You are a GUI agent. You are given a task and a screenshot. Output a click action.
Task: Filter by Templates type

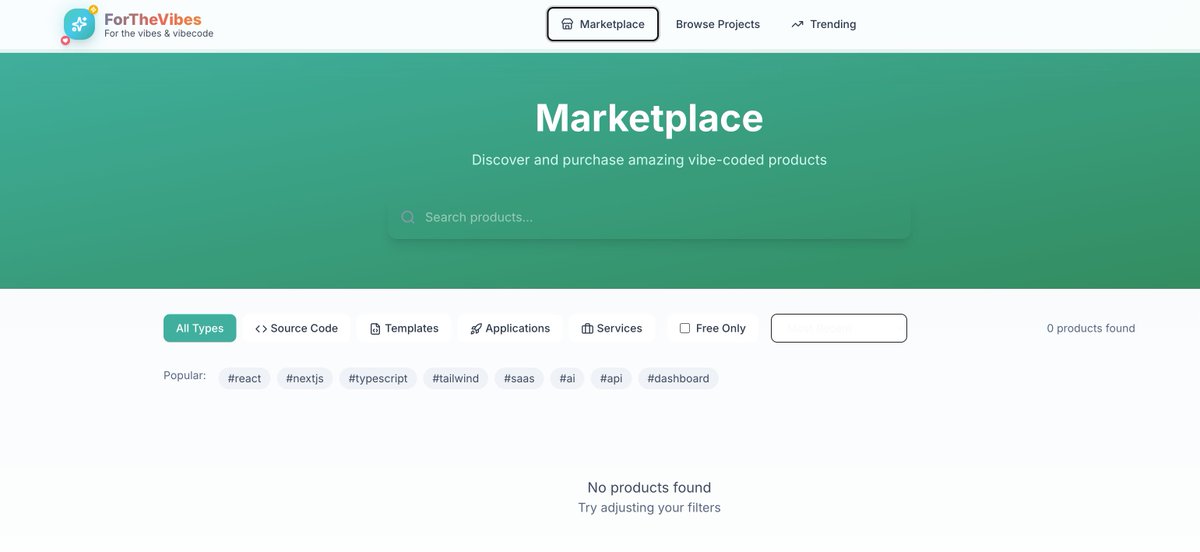404,328
